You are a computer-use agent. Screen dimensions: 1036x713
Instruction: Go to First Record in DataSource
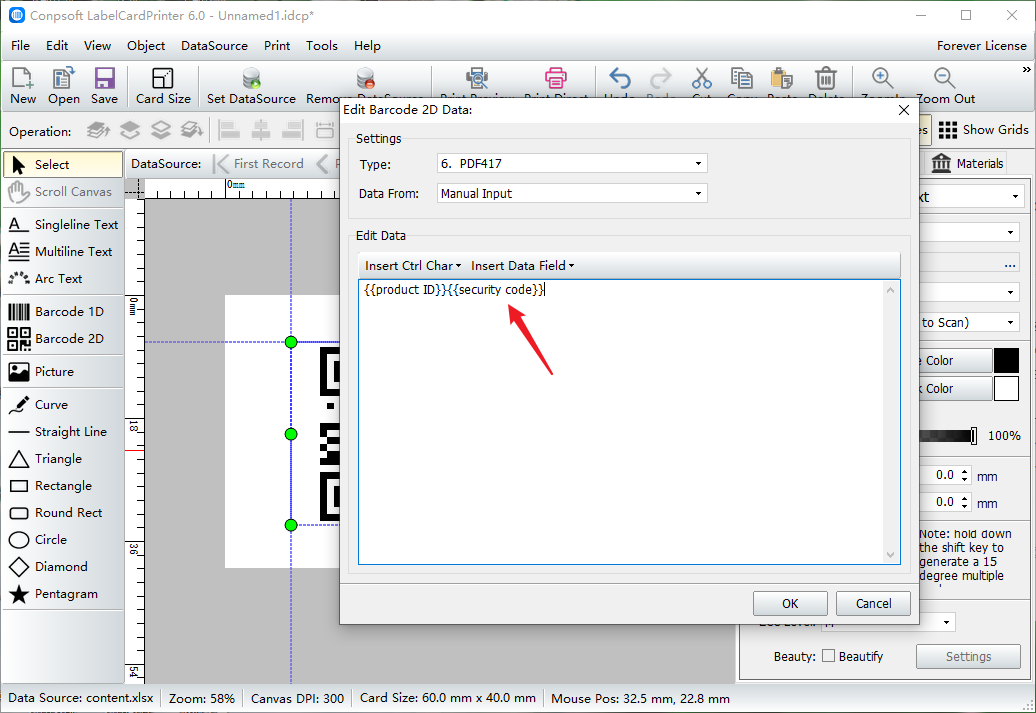point(260,163)
